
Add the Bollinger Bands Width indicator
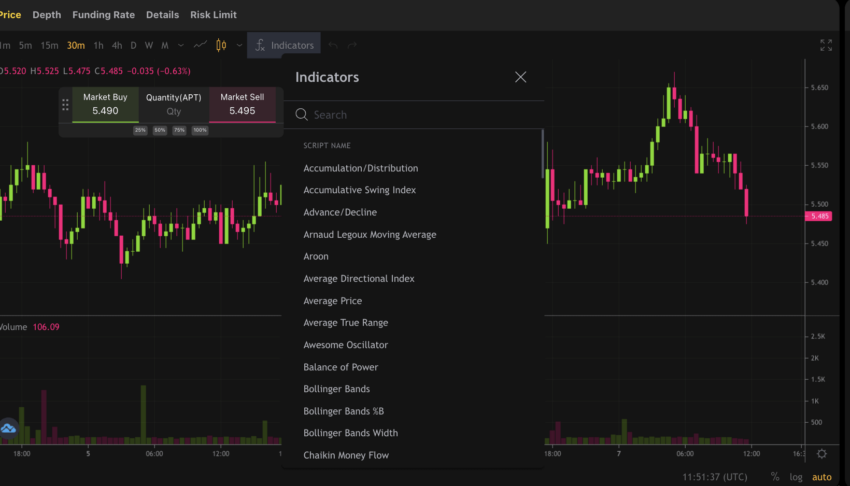pos(350,433)
